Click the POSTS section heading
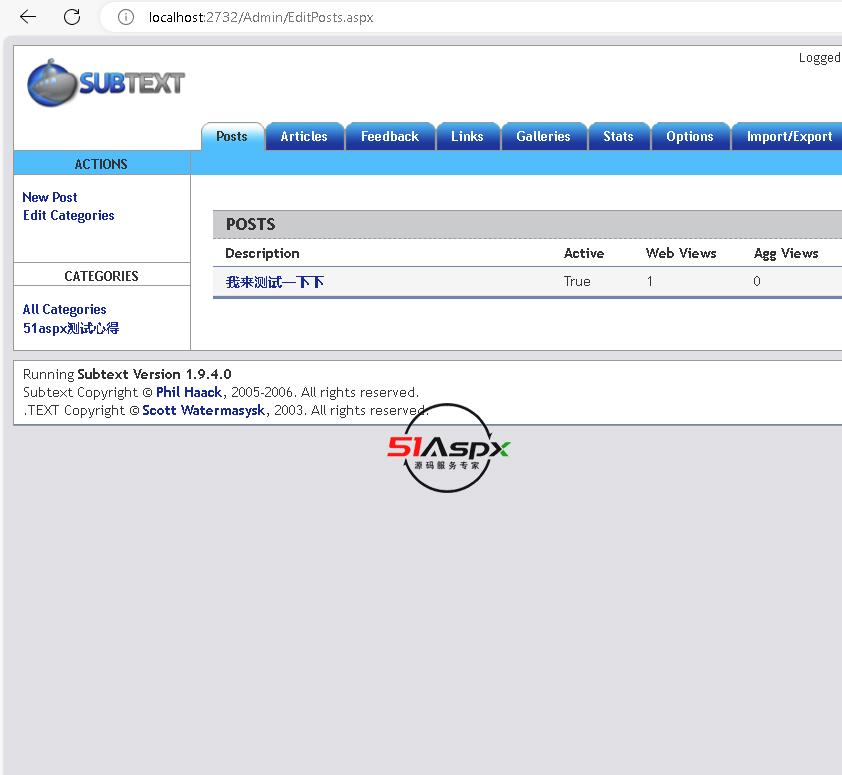Screen dimensions: 842x775 [251, 224]
